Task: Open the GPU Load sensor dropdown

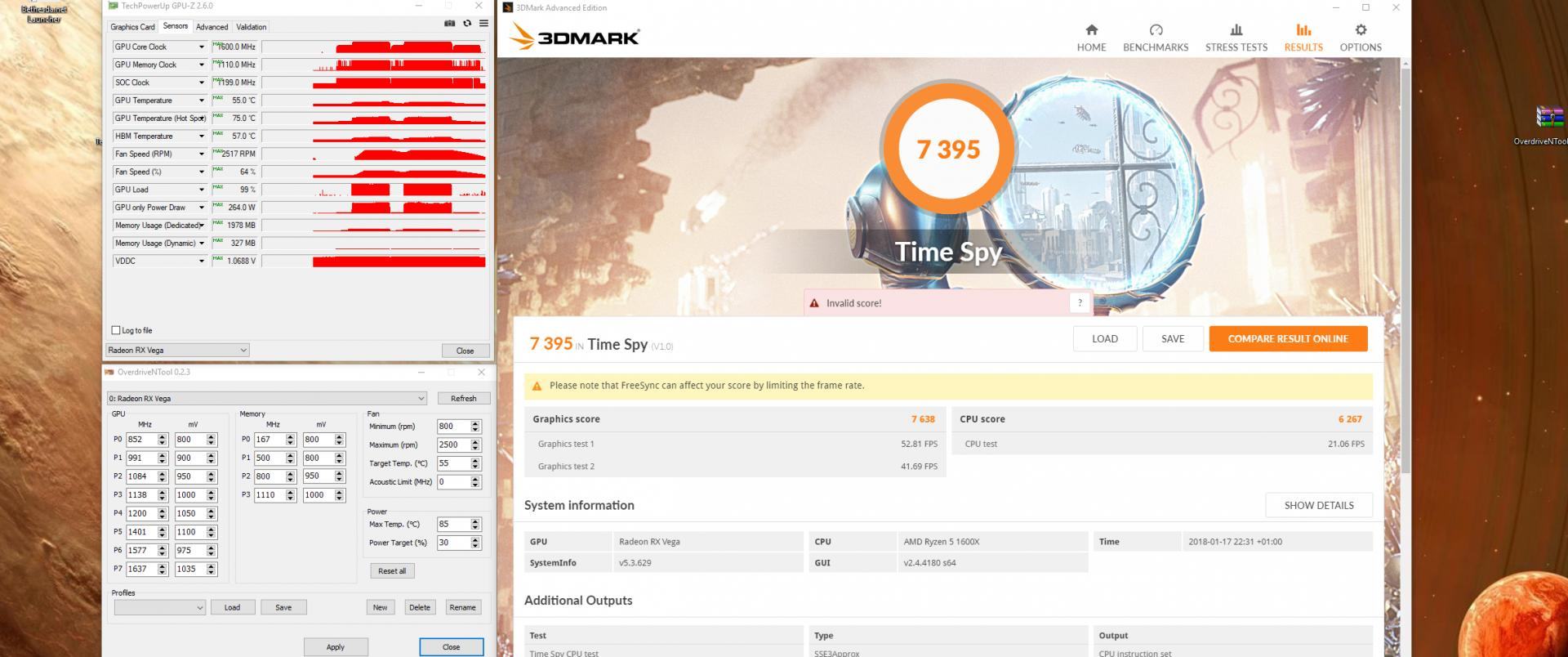Action: [202, 190]
